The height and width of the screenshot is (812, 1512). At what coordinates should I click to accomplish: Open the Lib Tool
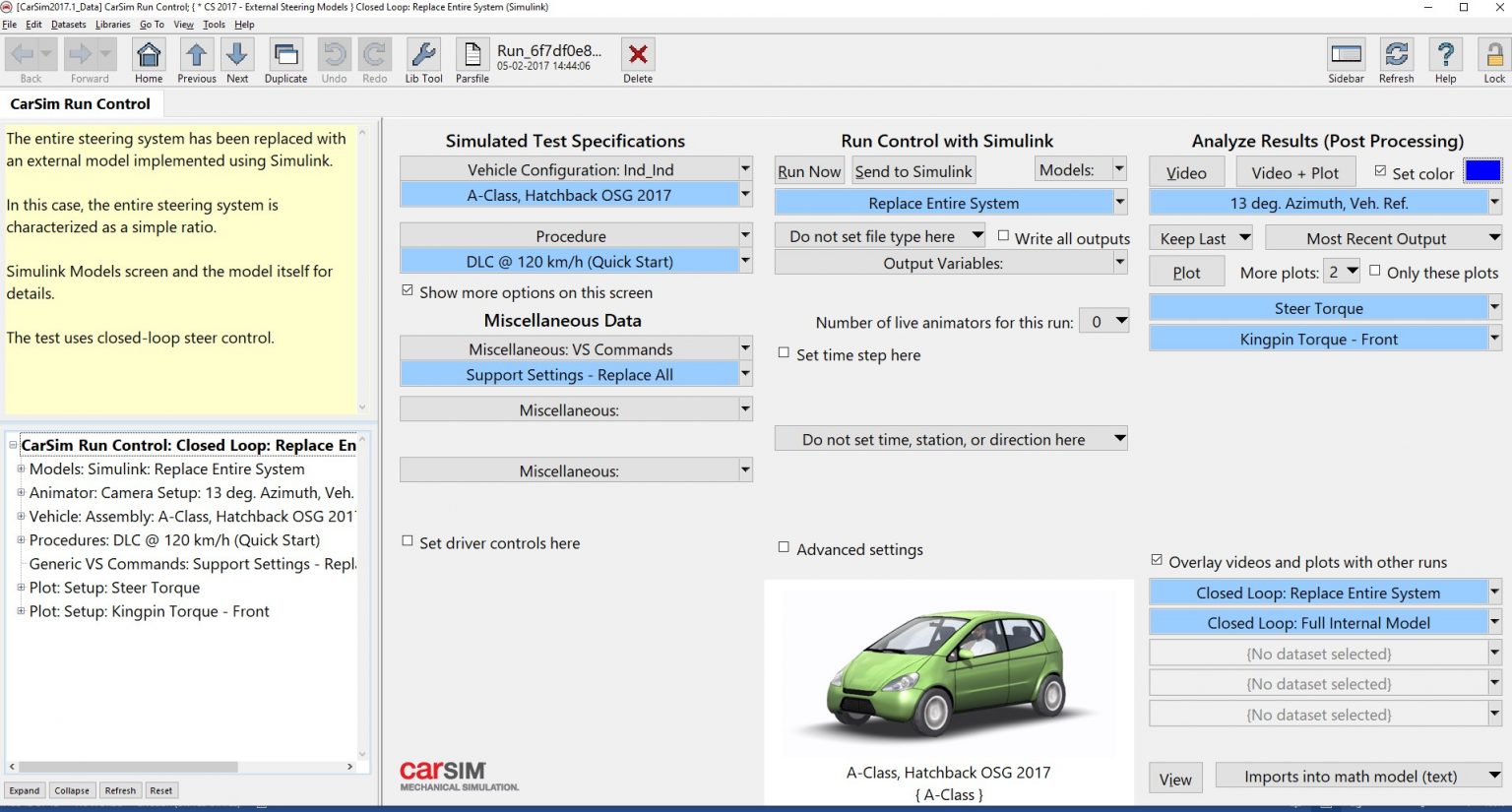[x=423, y=56]
